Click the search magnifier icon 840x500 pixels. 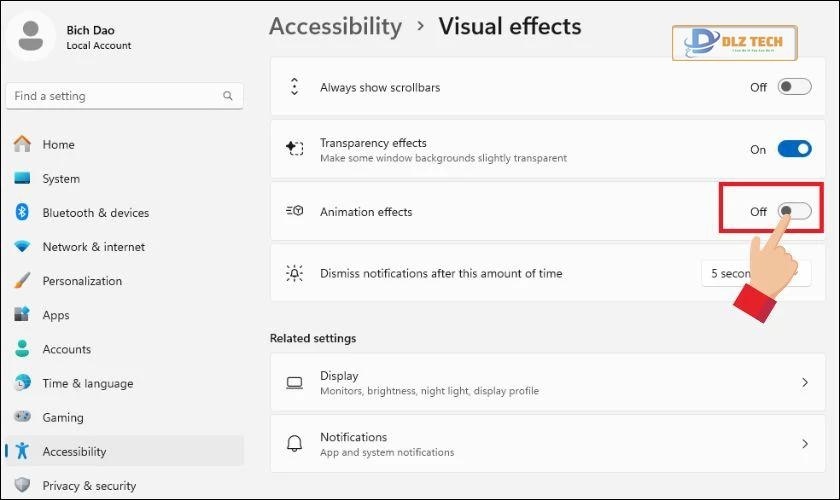tap(229, 96)
